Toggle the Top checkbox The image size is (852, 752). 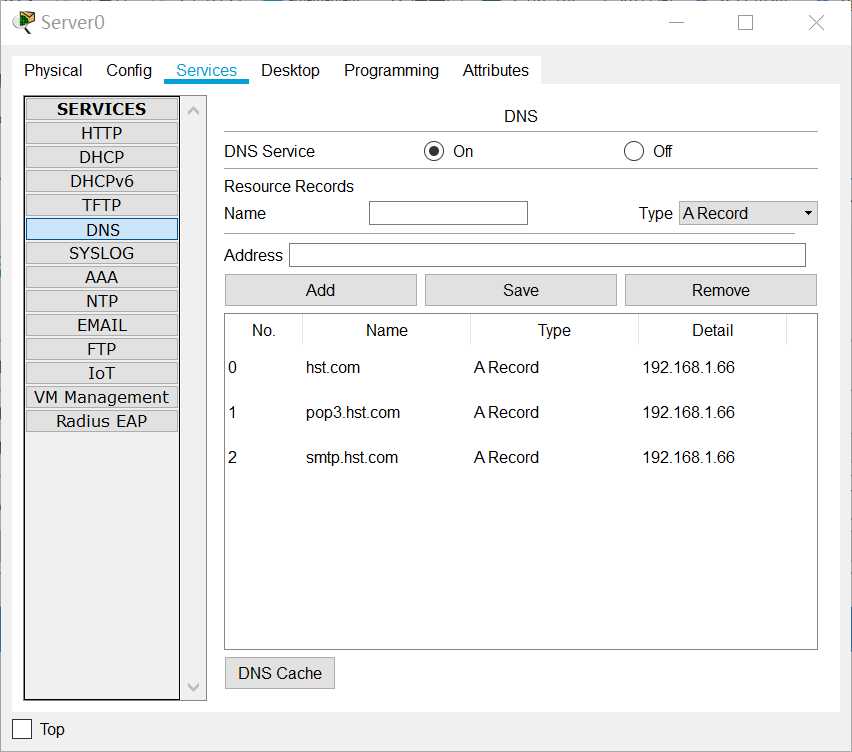click(x=22, y=729)
